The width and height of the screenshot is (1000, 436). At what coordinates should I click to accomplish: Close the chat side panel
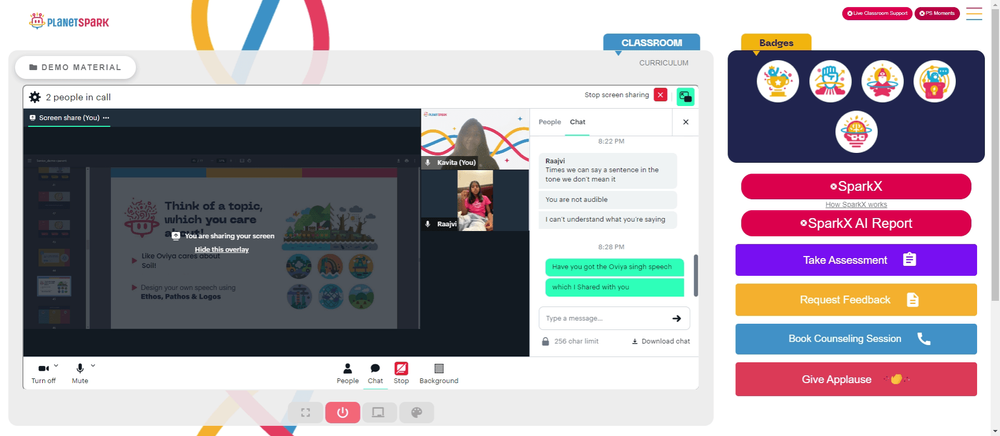(x=686, y=122)
